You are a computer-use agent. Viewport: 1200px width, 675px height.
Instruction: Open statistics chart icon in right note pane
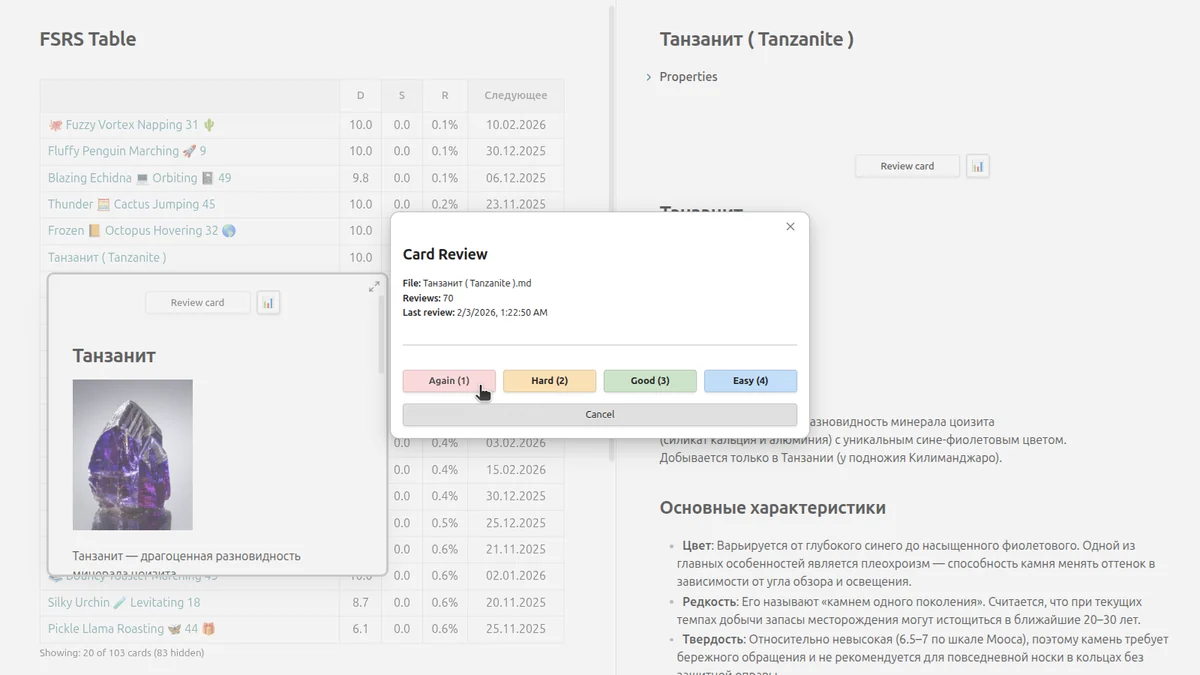tap(978, 166)
